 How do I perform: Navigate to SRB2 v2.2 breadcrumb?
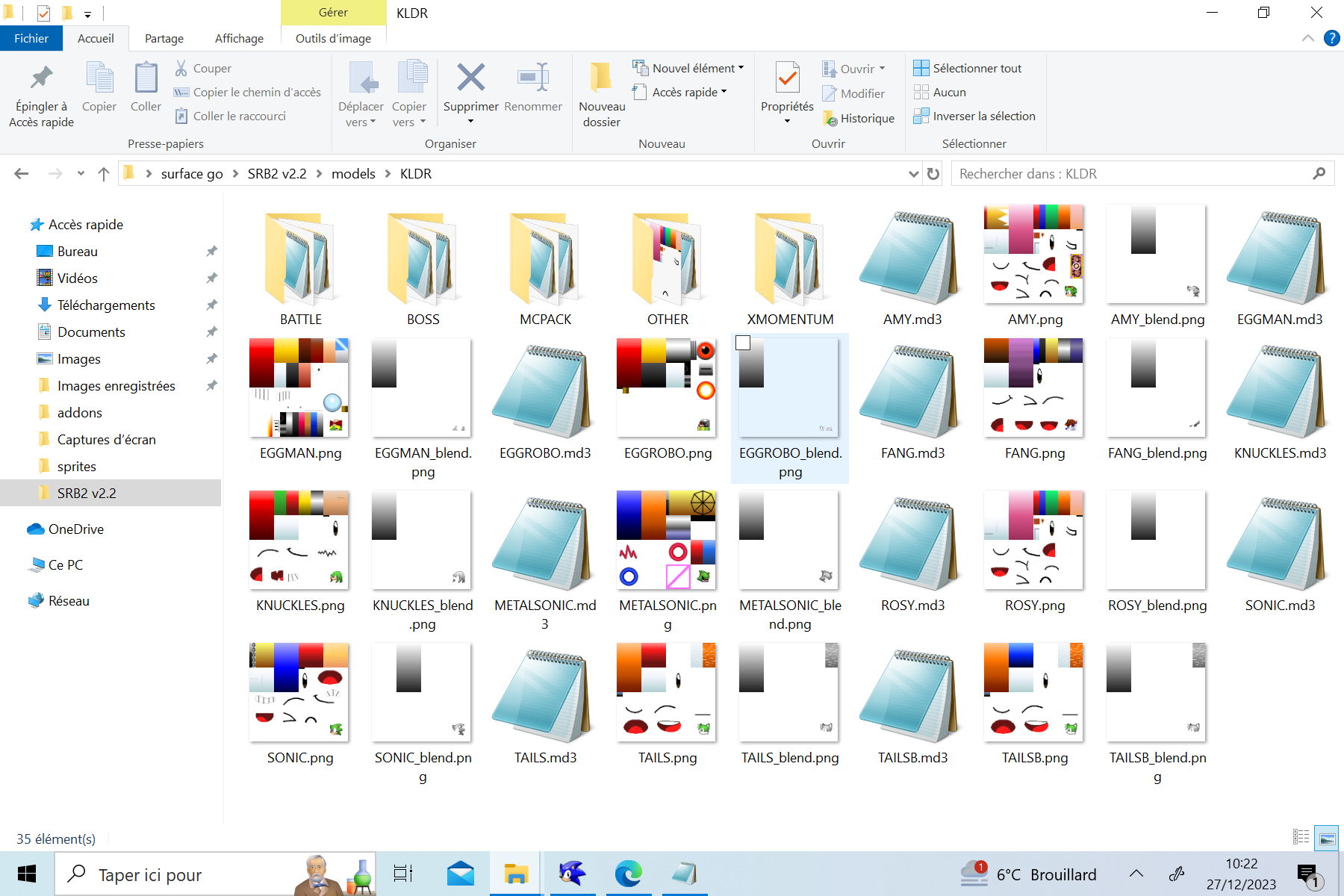pos(277,174)
